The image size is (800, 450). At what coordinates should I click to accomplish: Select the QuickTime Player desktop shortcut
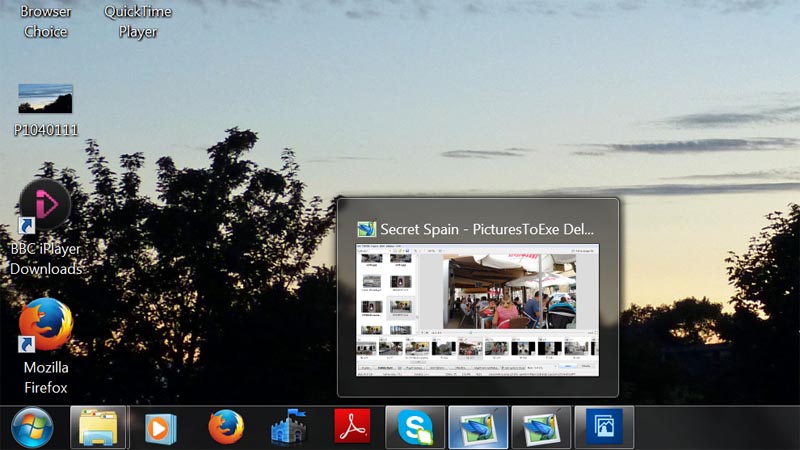(x=138, y=21)
